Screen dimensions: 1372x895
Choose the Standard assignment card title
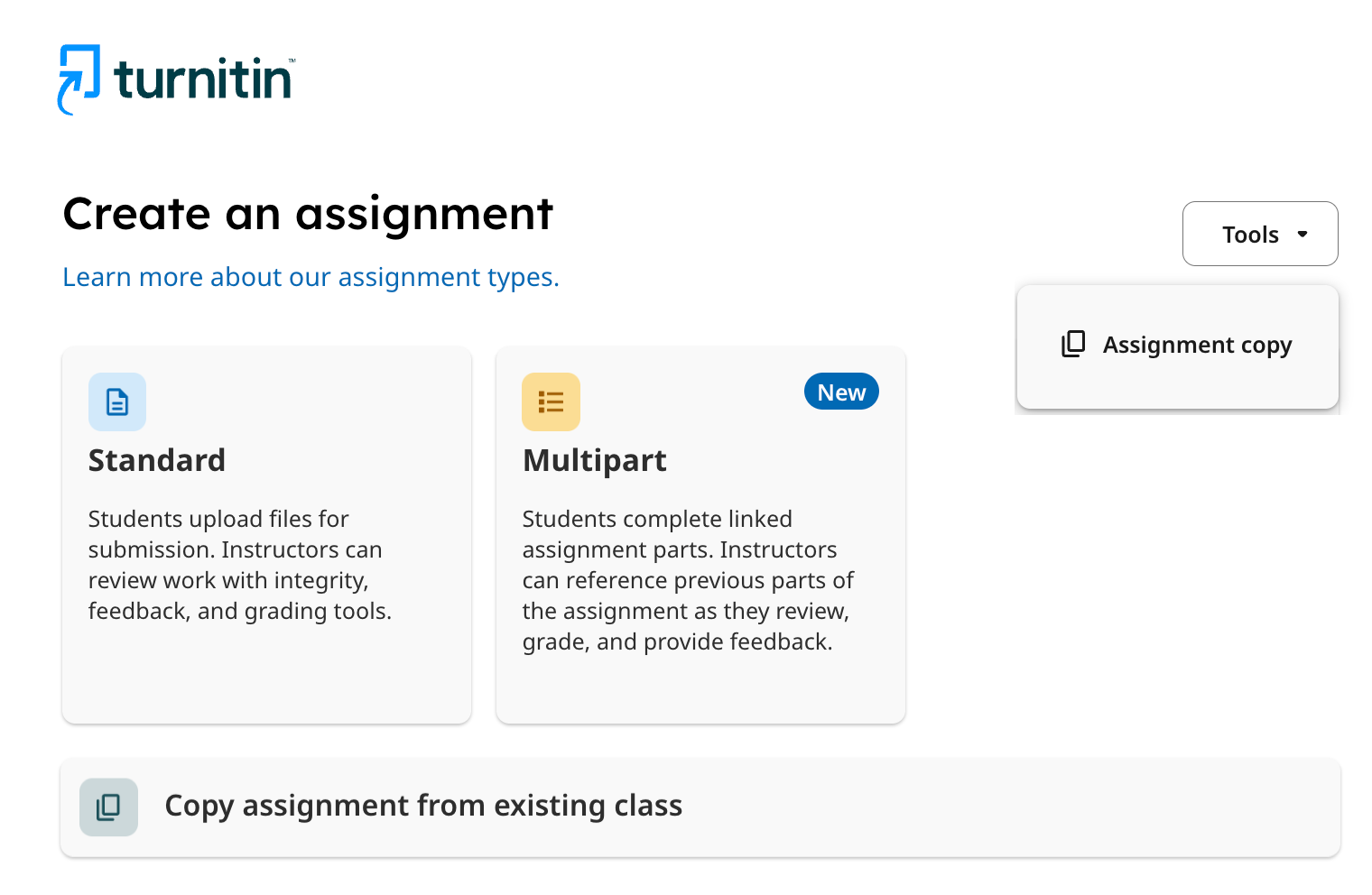pos(157,460)
